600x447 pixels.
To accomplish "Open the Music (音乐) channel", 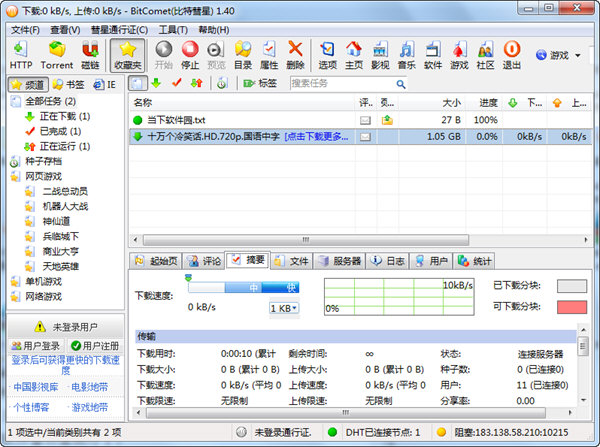I will point(406,55).
